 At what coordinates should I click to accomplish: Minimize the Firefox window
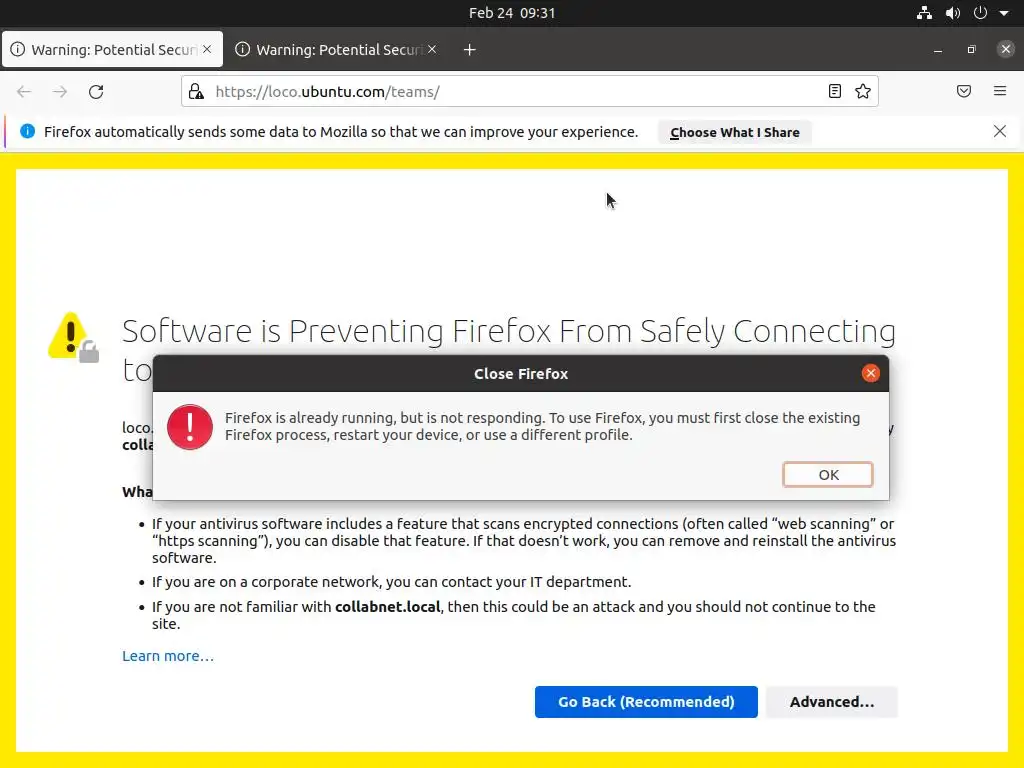pyautogui.click(x=938, y=50)
